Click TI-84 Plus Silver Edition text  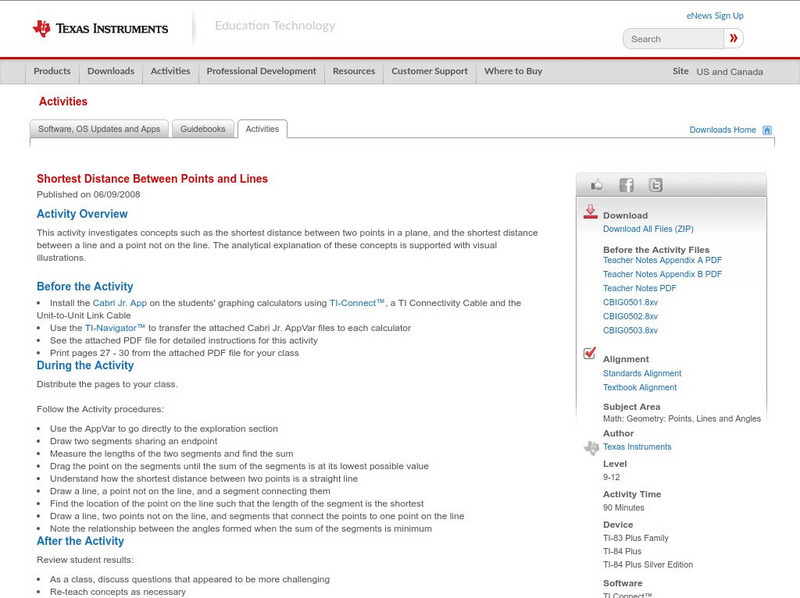648,565
